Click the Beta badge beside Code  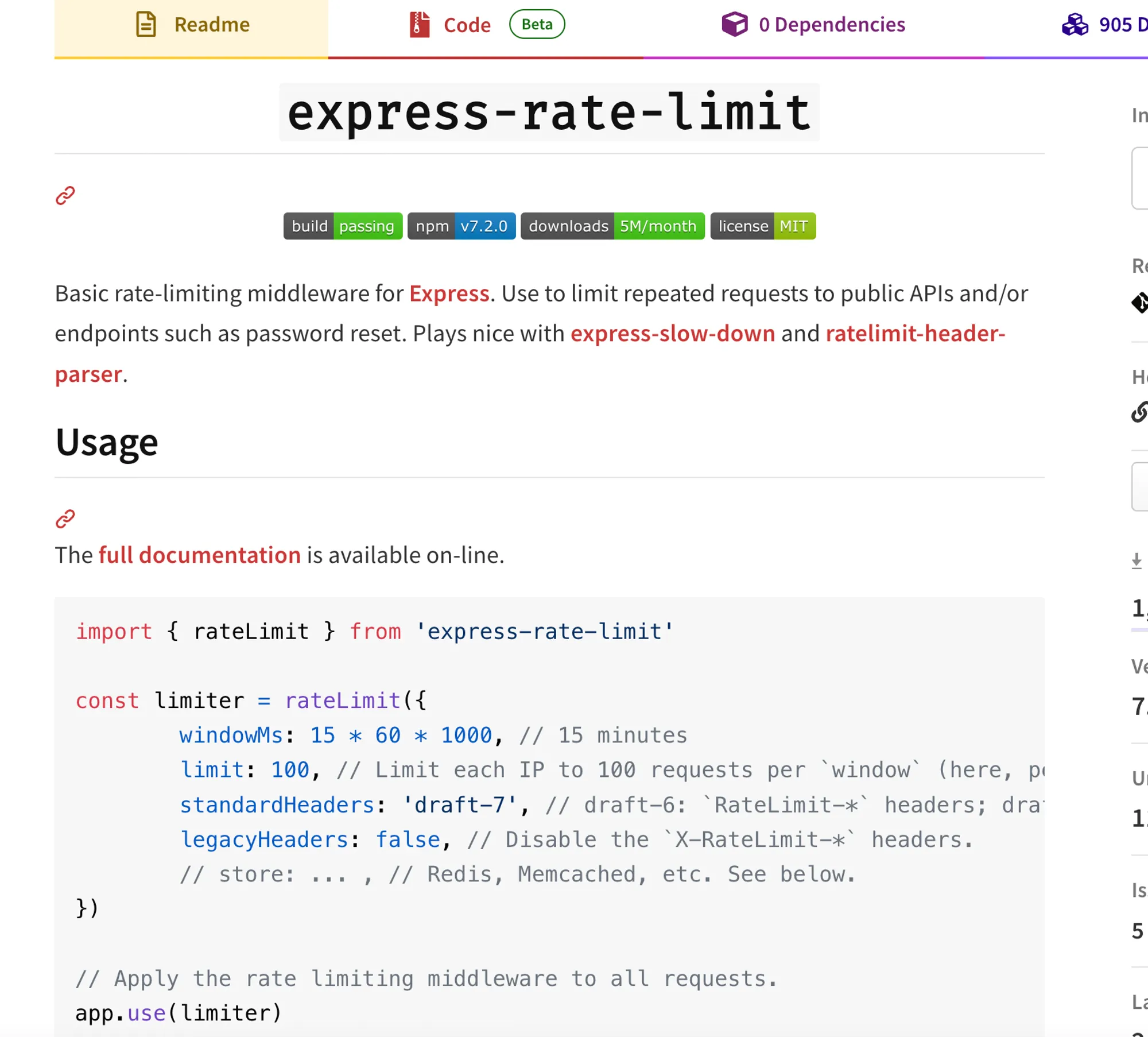pos(537,25)
